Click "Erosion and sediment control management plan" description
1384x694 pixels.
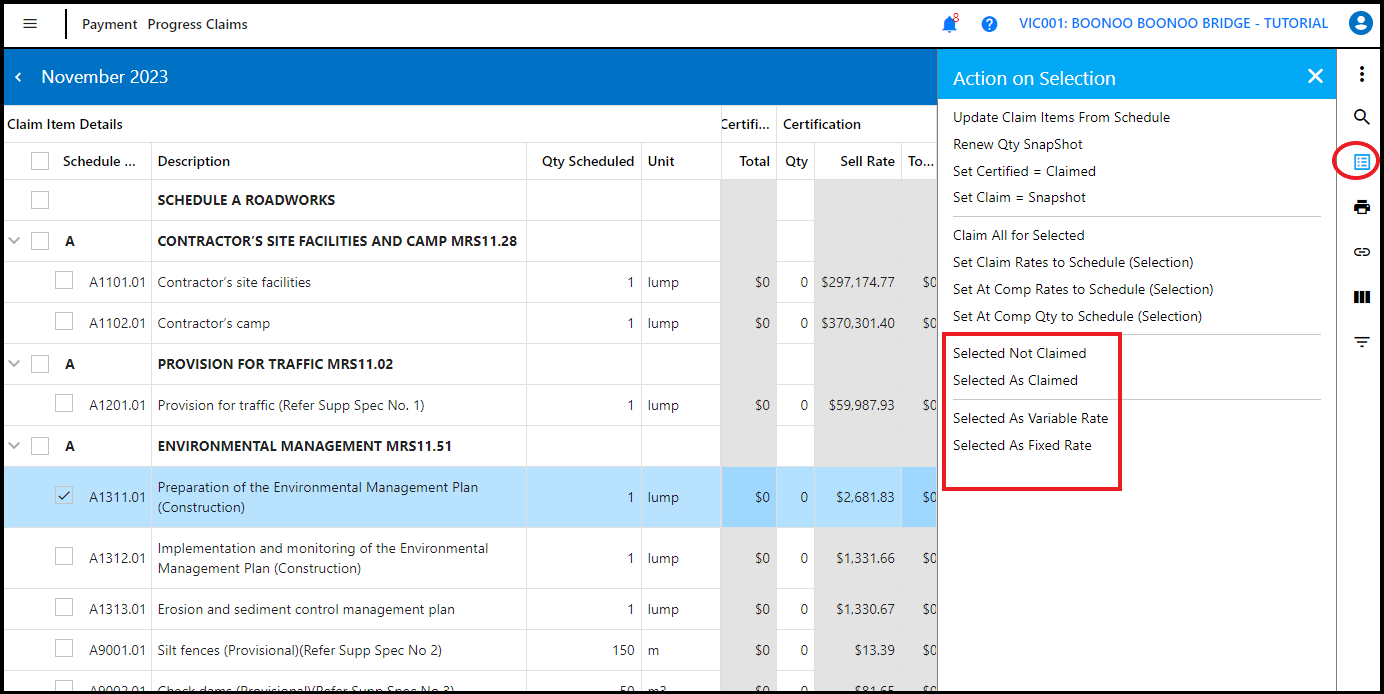click(306, 609)
